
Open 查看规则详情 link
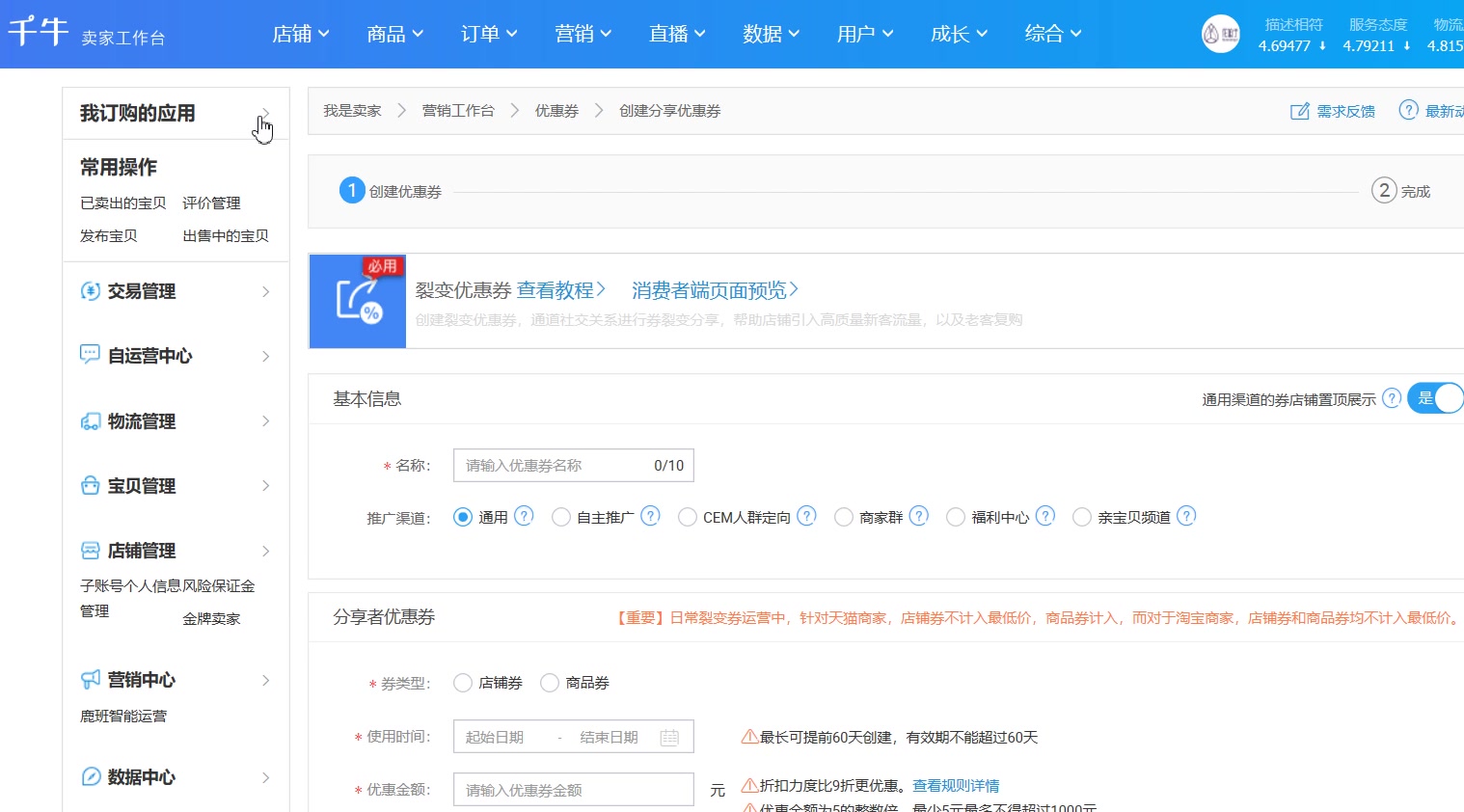(x=956, y=786)
